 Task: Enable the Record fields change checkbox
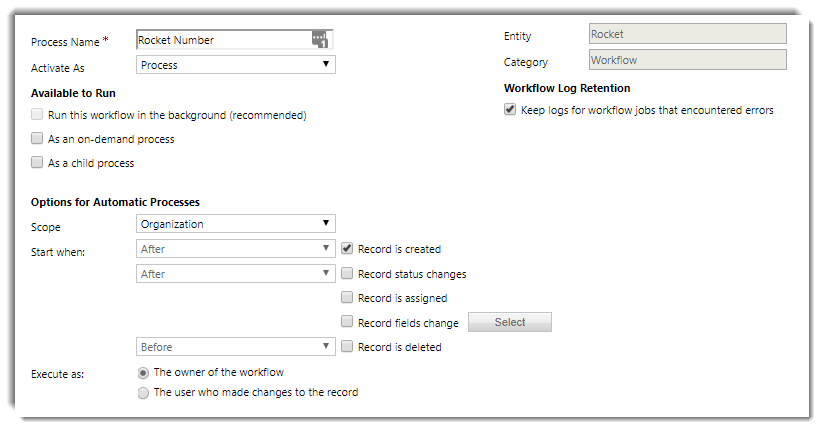point(347,322)
